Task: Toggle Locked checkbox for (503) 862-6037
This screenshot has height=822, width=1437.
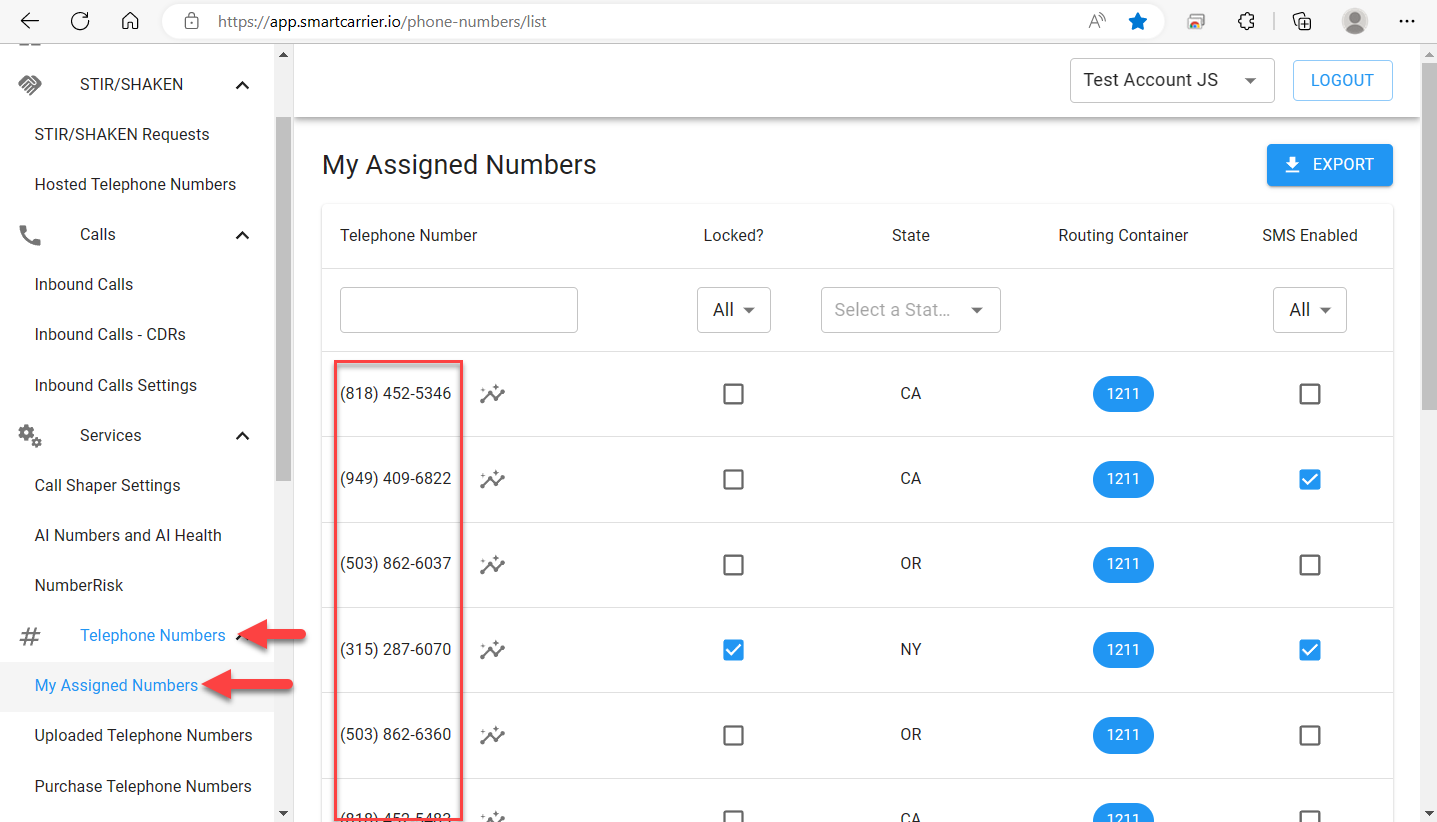Action: (x=733, y=564)
